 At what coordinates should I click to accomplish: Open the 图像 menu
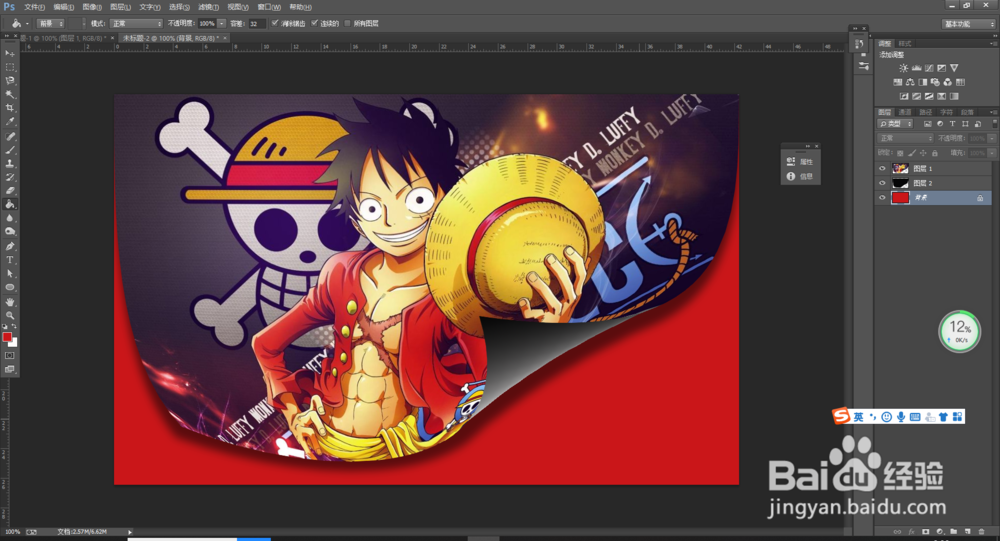tap(92, 7)
